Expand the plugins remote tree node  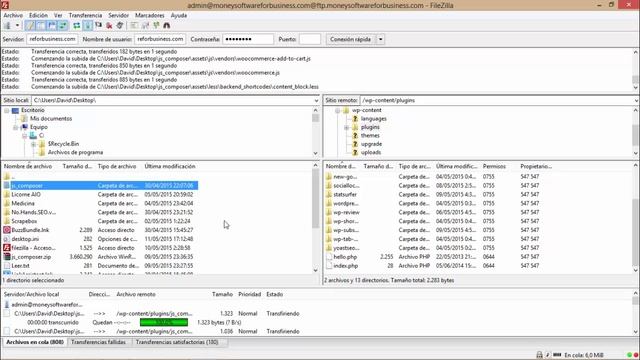[347, 127]
